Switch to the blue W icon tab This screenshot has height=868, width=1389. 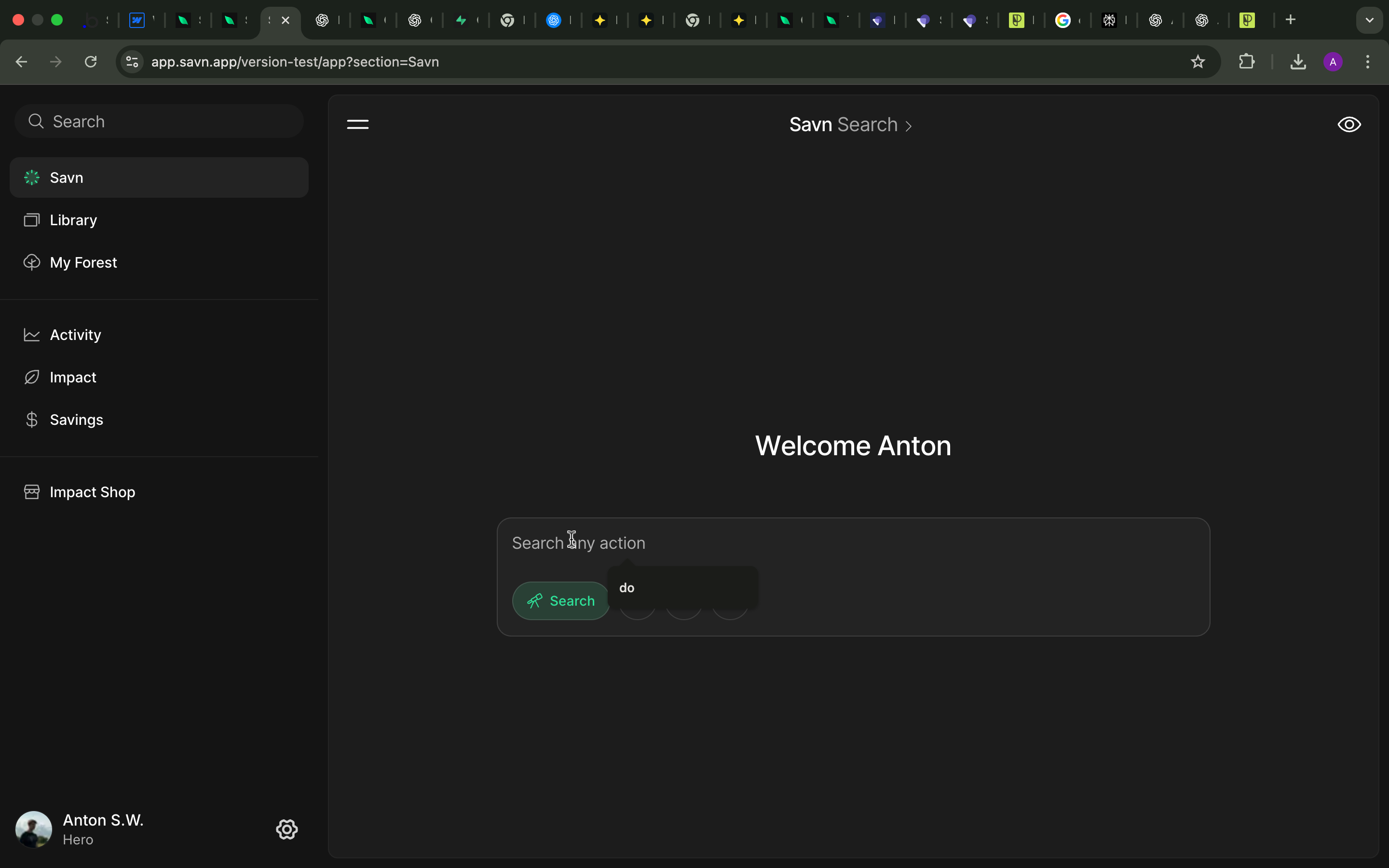tap(136, 20)
